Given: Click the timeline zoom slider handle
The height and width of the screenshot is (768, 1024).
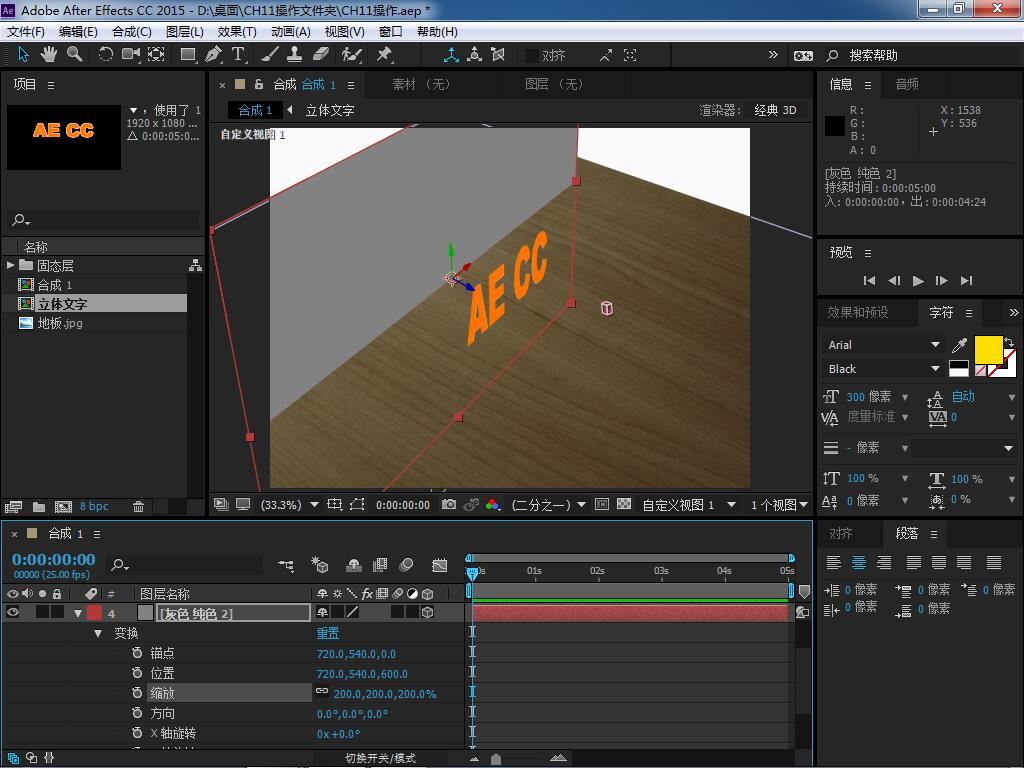Looking at the screenshot, I should pyautogui.click(x=496, y=759).
